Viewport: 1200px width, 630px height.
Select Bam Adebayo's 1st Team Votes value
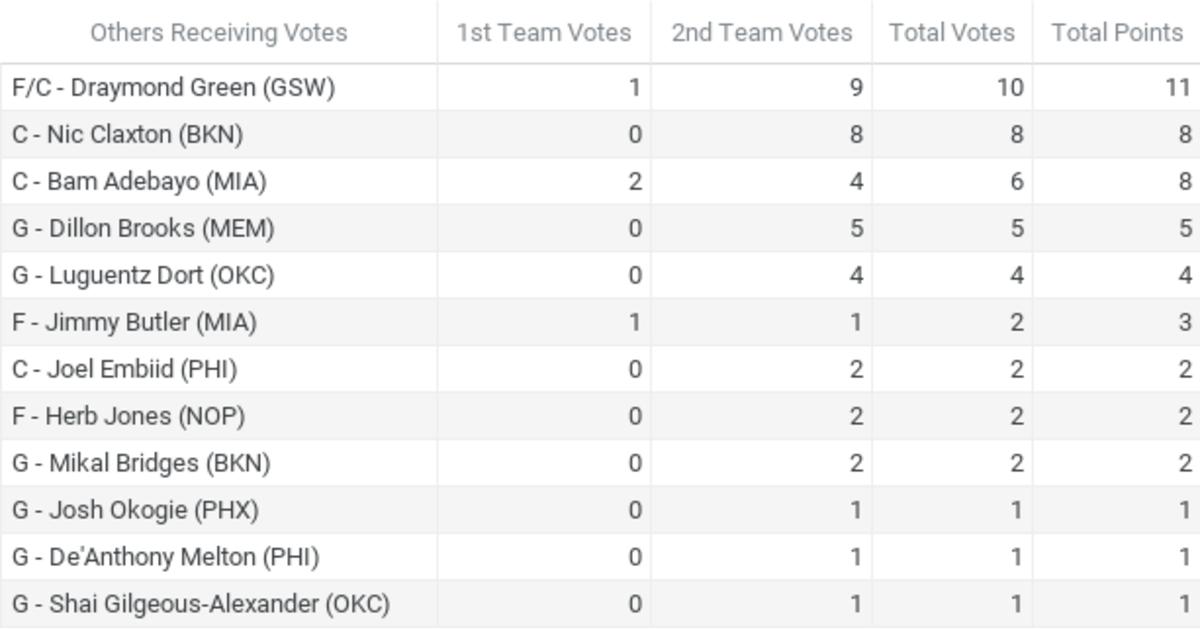click(634, 182)
